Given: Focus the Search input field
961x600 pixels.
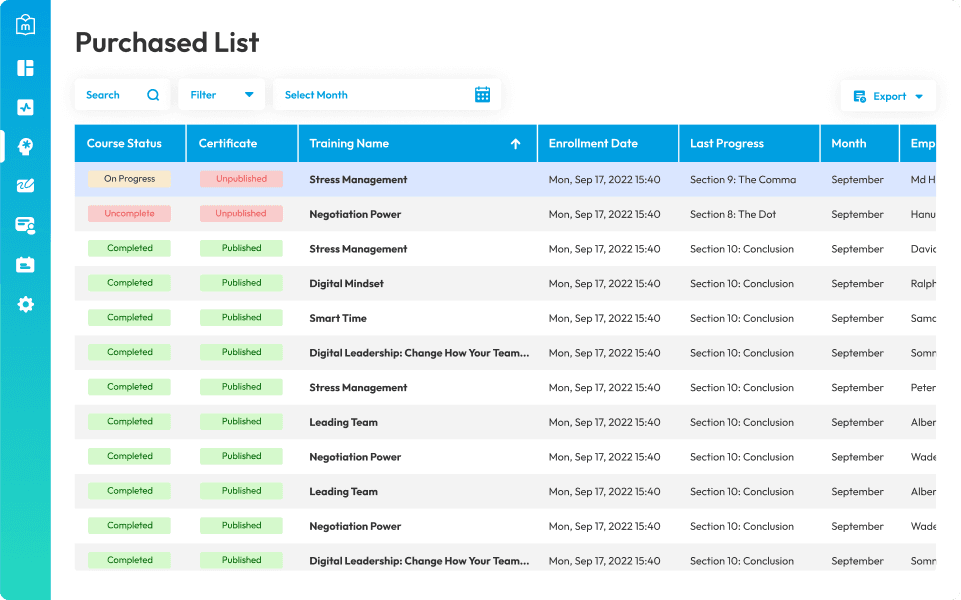Looking at the screenshot, I should 122,94.
